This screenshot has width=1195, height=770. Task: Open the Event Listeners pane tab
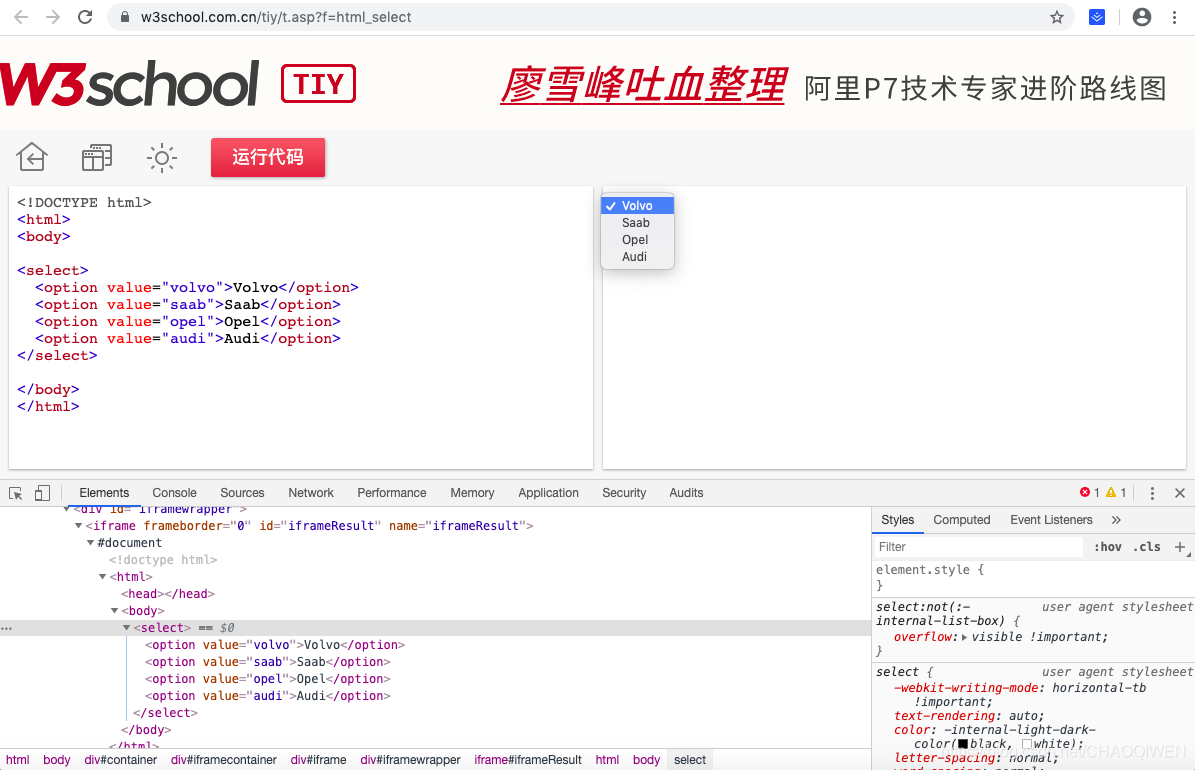click(1052, 520)
